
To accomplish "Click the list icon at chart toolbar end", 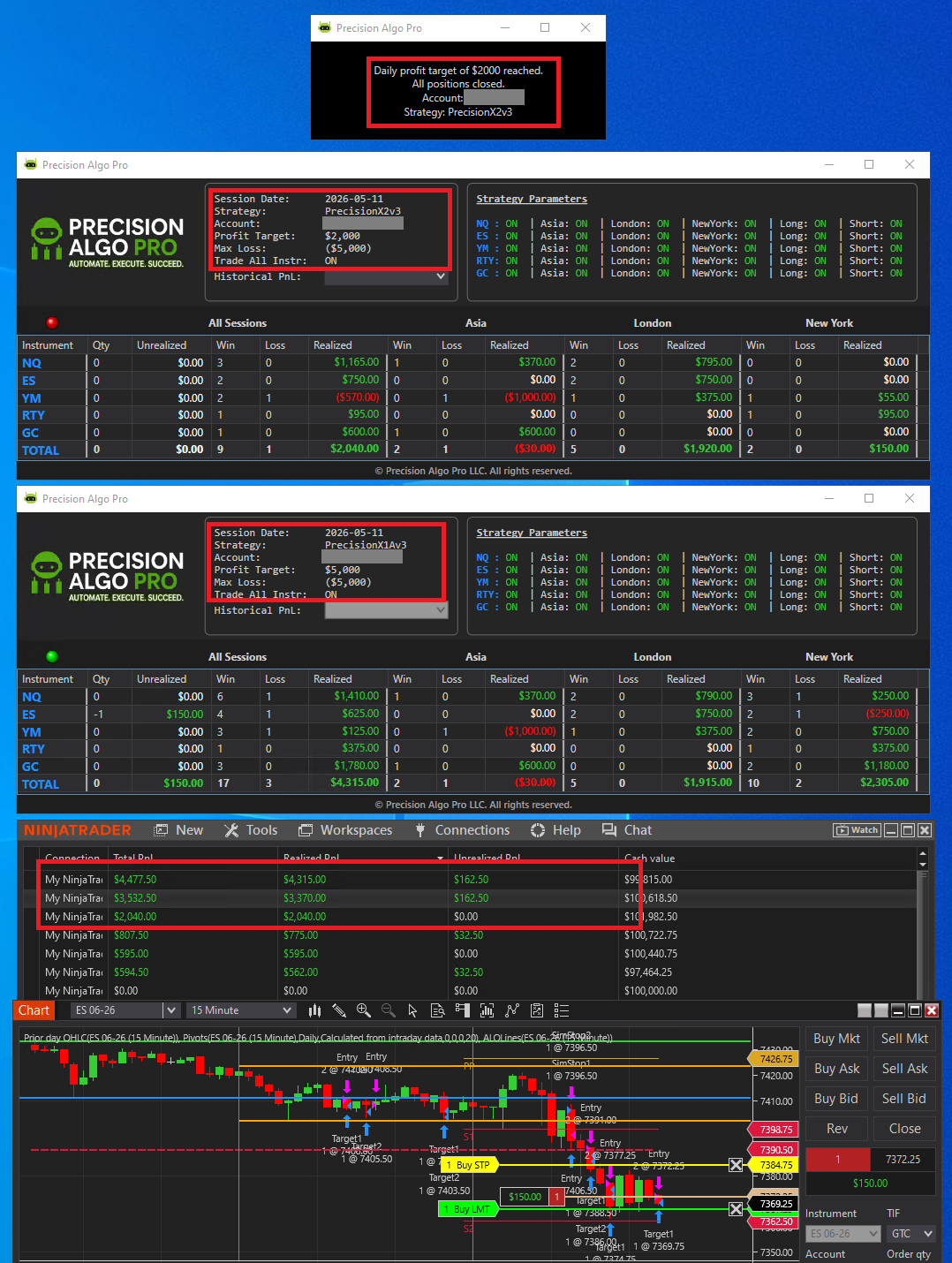I will point(561,1010).
